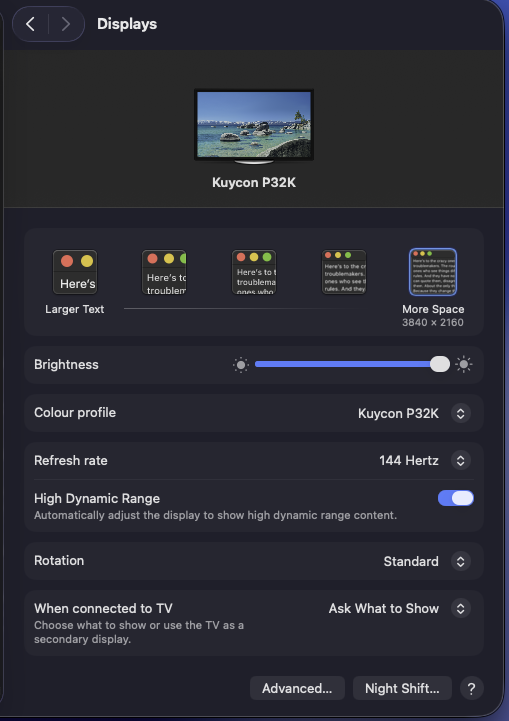Choose the Larger Text resolution option

coord(75,272)
